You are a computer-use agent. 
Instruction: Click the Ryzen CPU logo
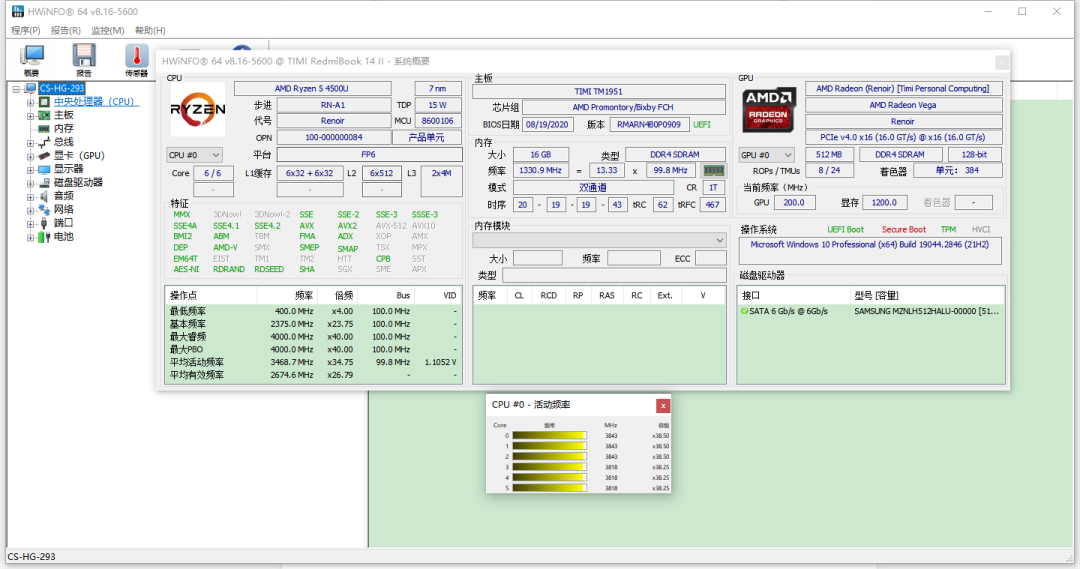[198, 110]
